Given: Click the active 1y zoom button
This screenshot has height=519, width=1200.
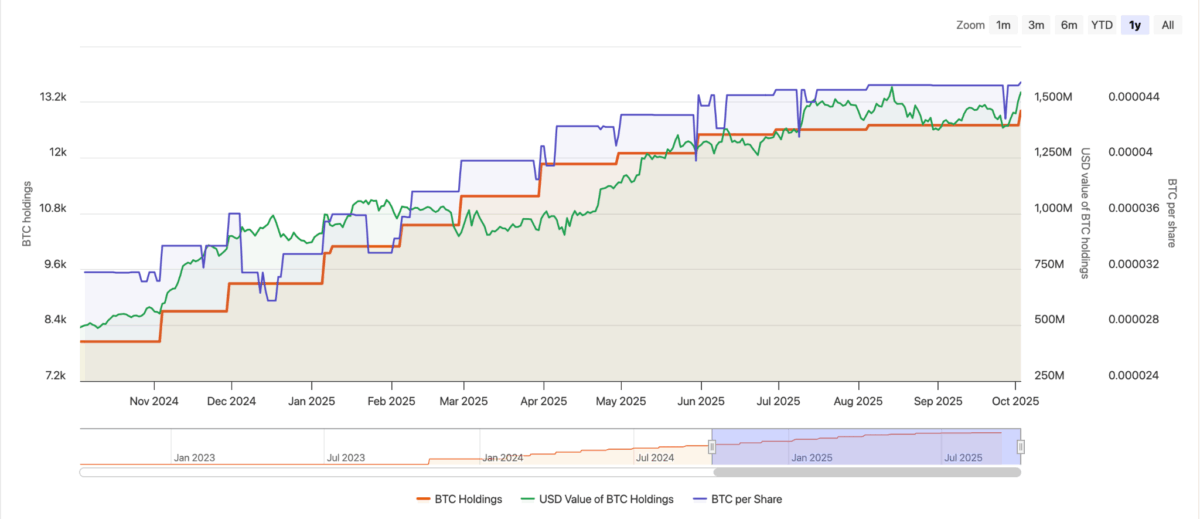Looking at the screenshot, I should pyautogui.click(x=1135, y=25).
